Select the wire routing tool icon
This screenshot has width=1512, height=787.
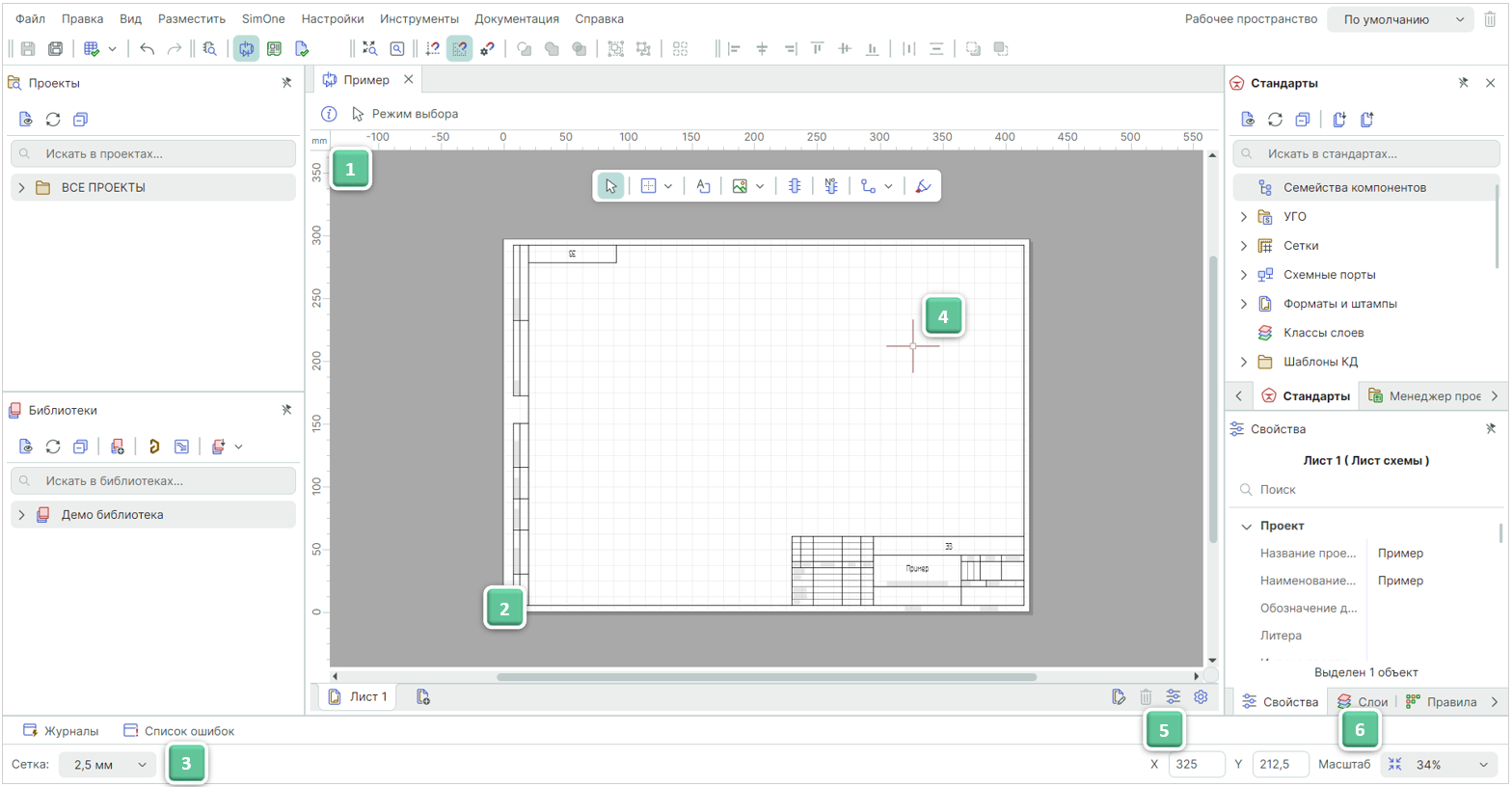(869, 186)
